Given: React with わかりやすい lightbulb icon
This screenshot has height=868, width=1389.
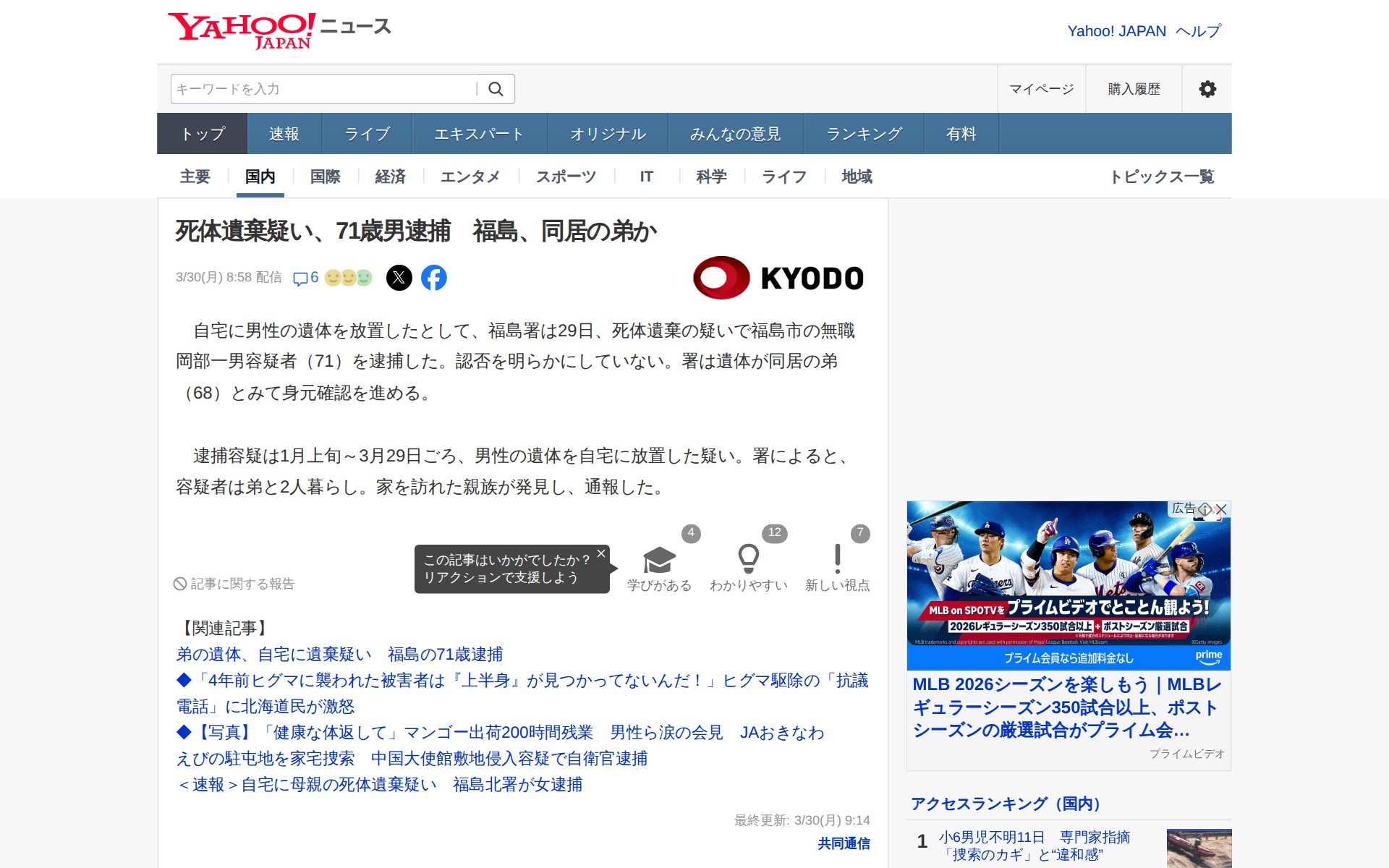Looking at the screenshot, I should coord(748,559).
